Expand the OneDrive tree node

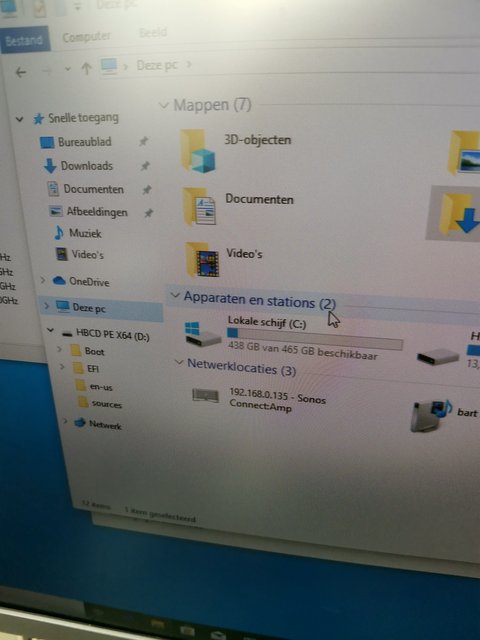click(42, 280)
